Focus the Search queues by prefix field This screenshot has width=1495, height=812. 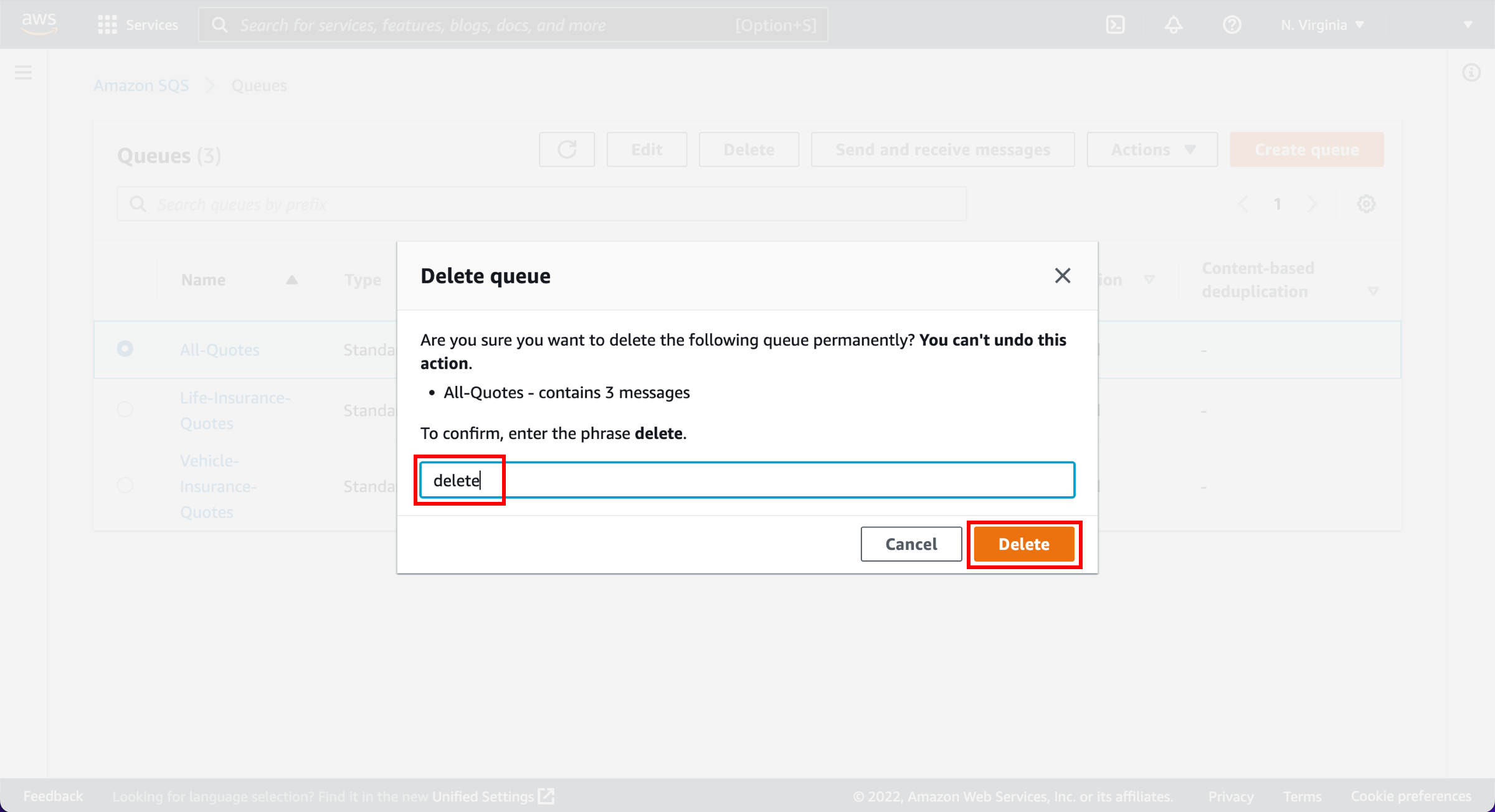point(541,204)
